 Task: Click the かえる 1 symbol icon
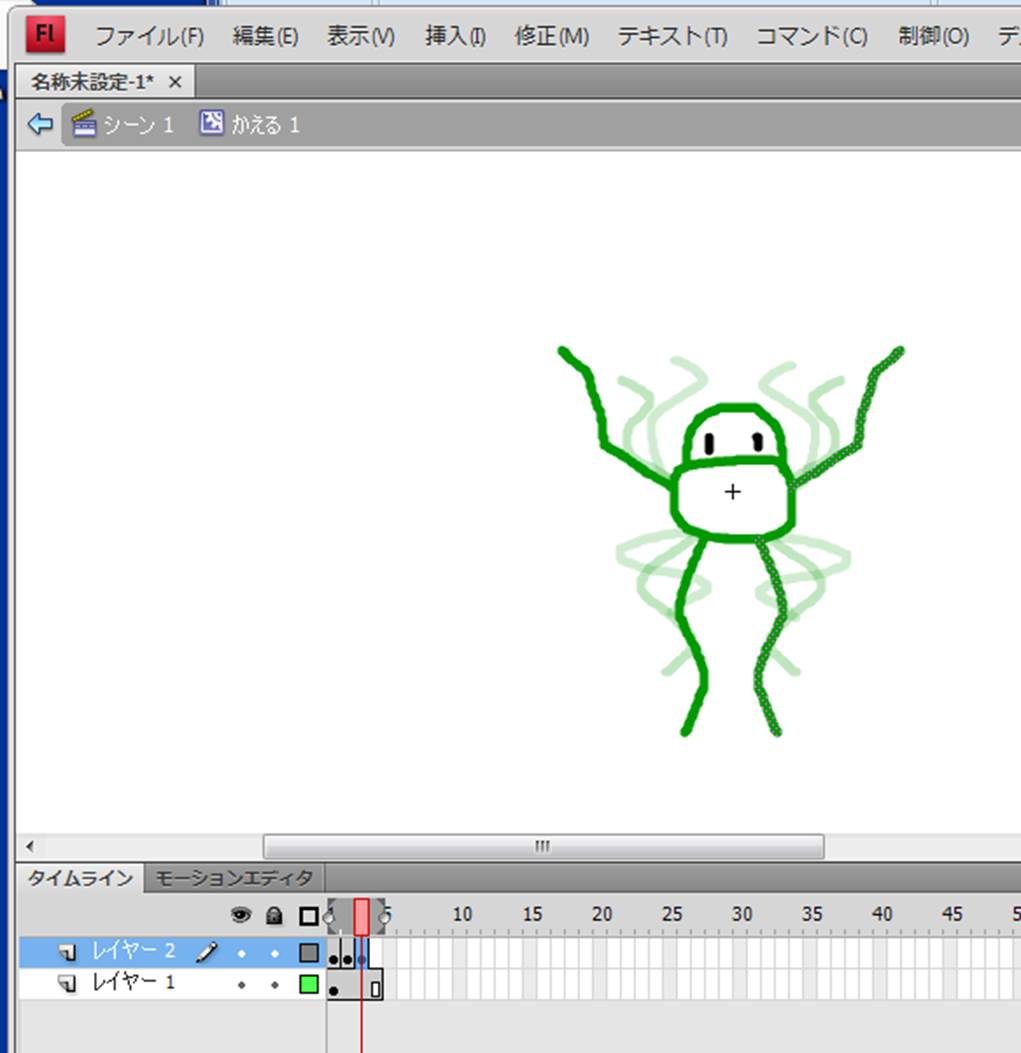tap(211, 124)
